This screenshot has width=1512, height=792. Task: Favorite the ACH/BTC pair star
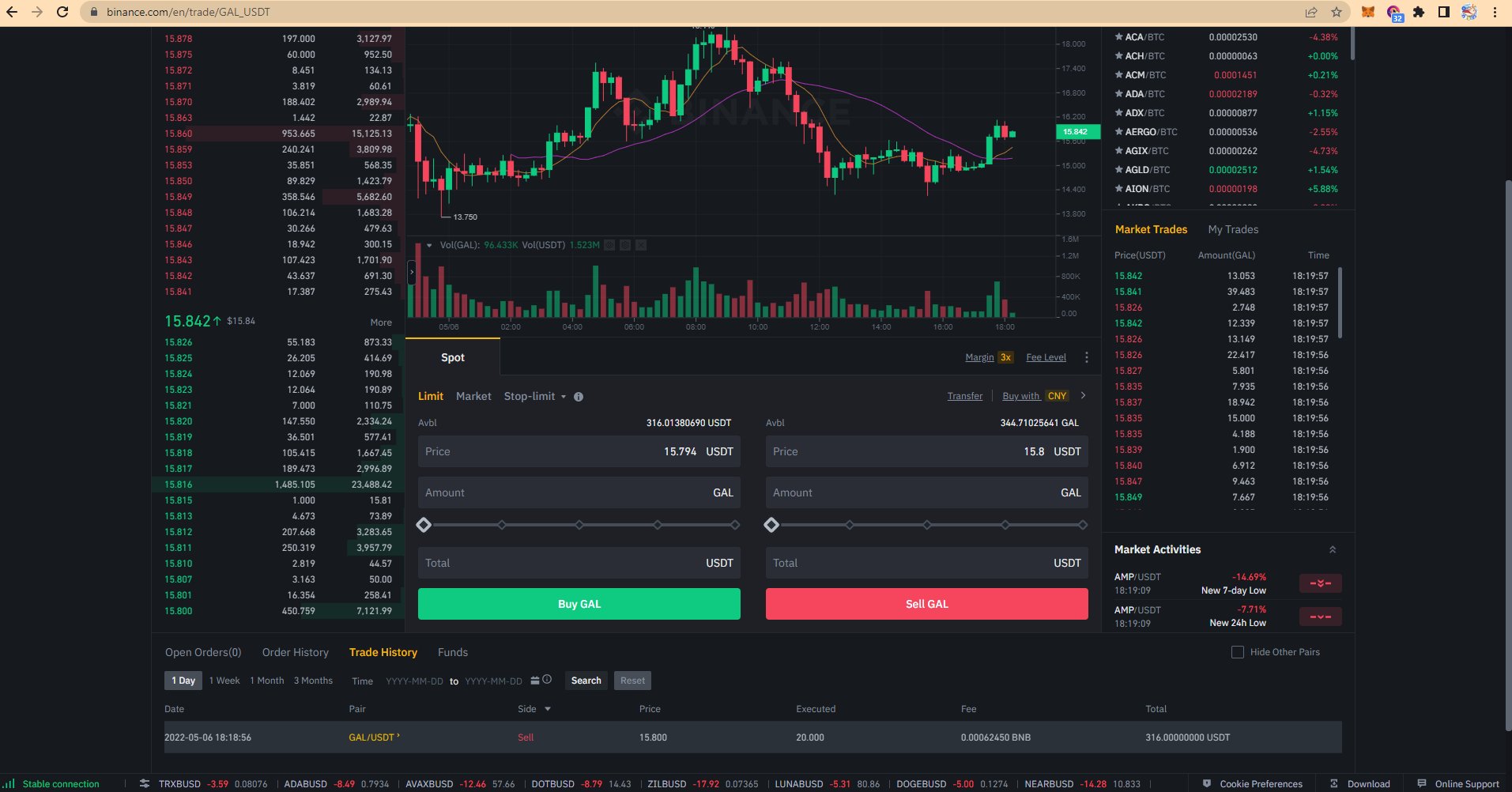[x=1118, y=56]
